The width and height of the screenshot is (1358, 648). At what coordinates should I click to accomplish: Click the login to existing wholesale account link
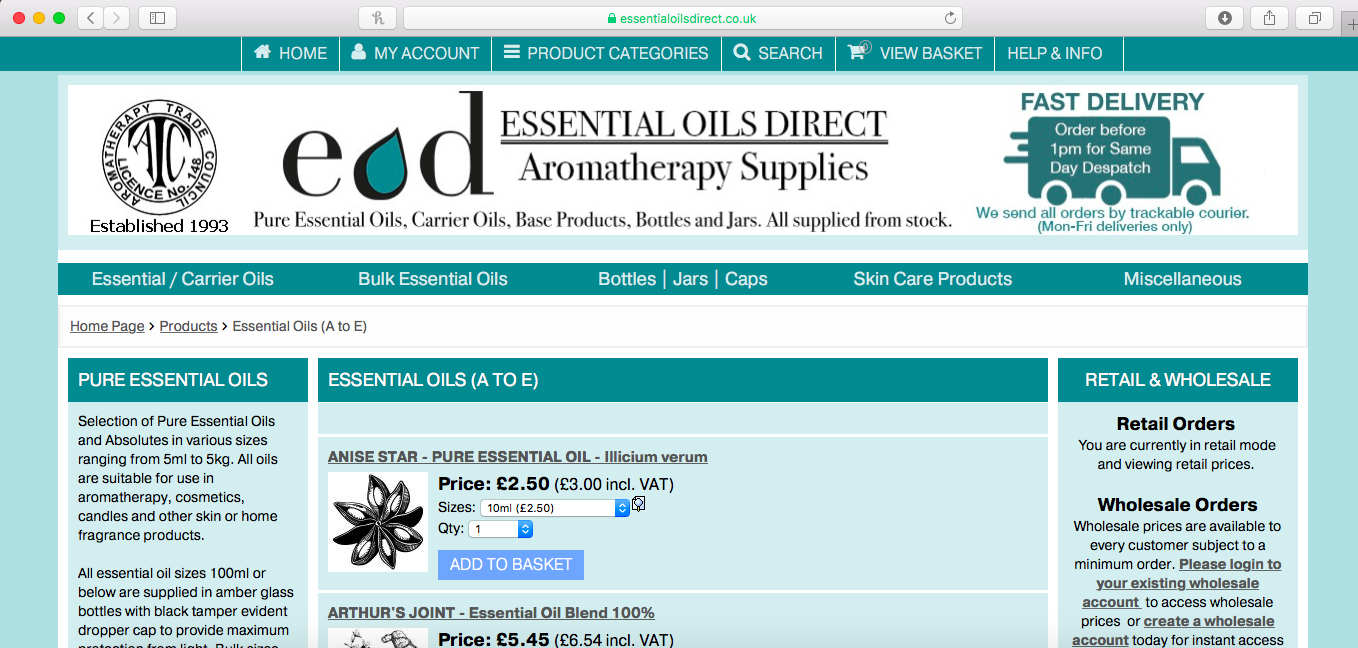coord(1181,583)
